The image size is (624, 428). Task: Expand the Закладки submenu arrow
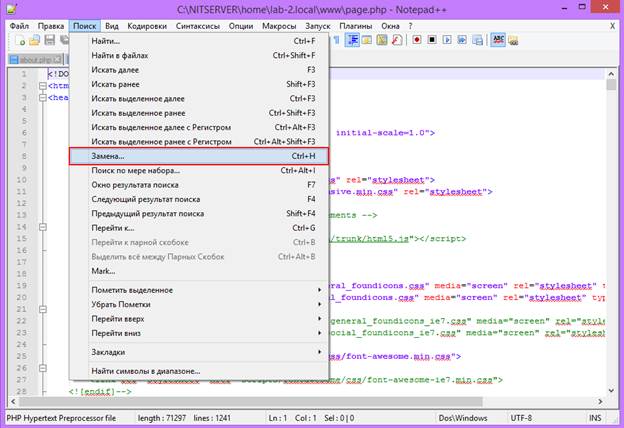point(319,352)
